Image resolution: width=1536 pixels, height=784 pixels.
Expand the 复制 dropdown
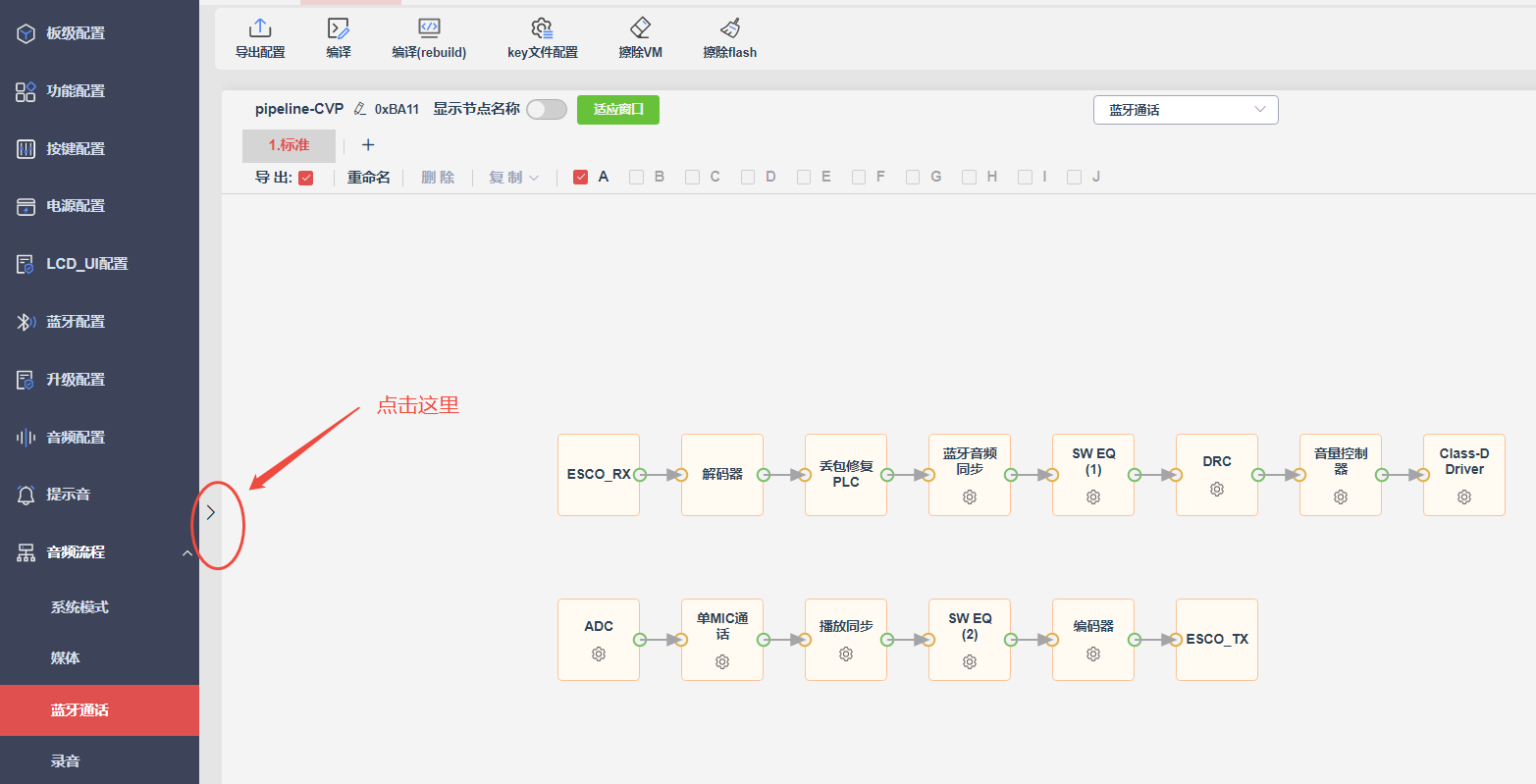[514, 178]
